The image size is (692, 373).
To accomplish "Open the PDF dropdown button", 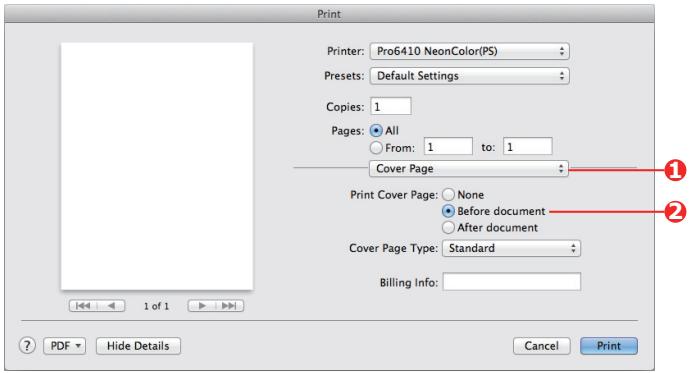I will [64, 346].
